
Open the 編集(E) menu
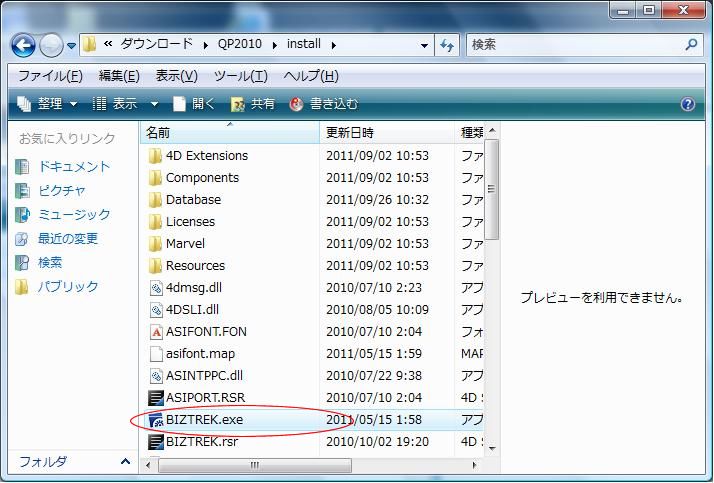119,76
